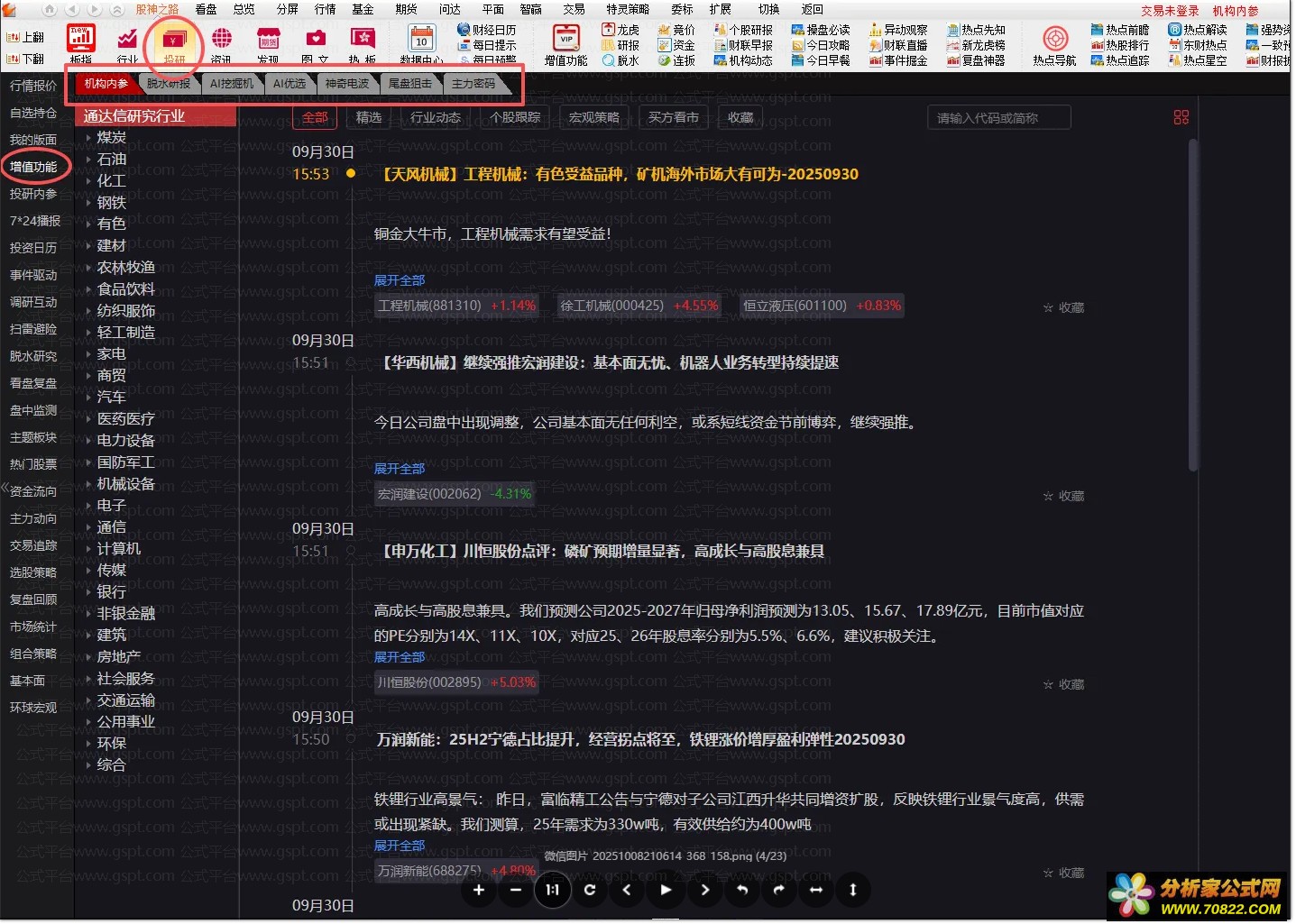1296x924 pixels.
Task: Expand the 公用事业 industry tree node
Action: pos(88,722)
